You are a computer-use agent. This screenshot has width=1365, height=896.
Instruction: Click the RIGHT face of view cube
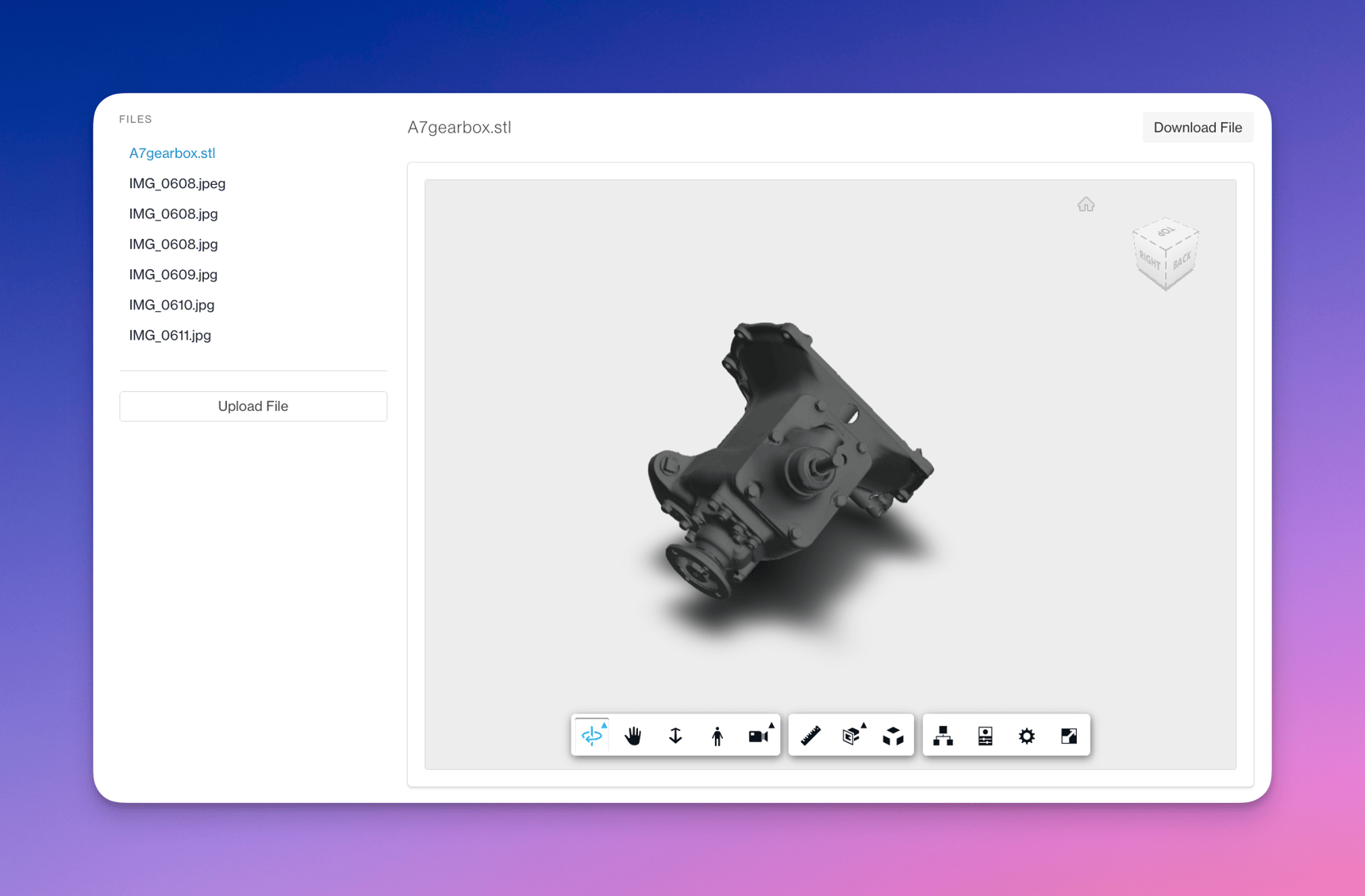1149,260
